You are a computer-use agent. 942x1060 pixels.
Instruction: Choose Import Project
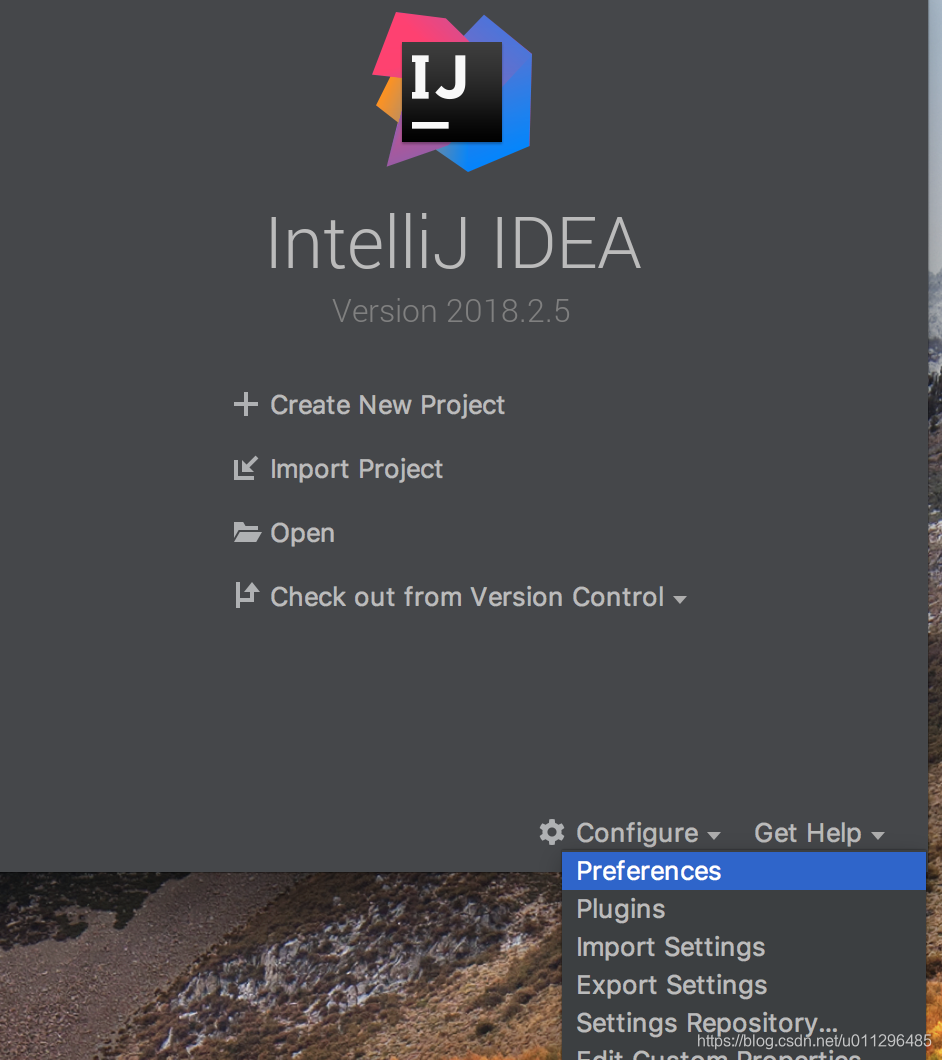tap(356, 468)
